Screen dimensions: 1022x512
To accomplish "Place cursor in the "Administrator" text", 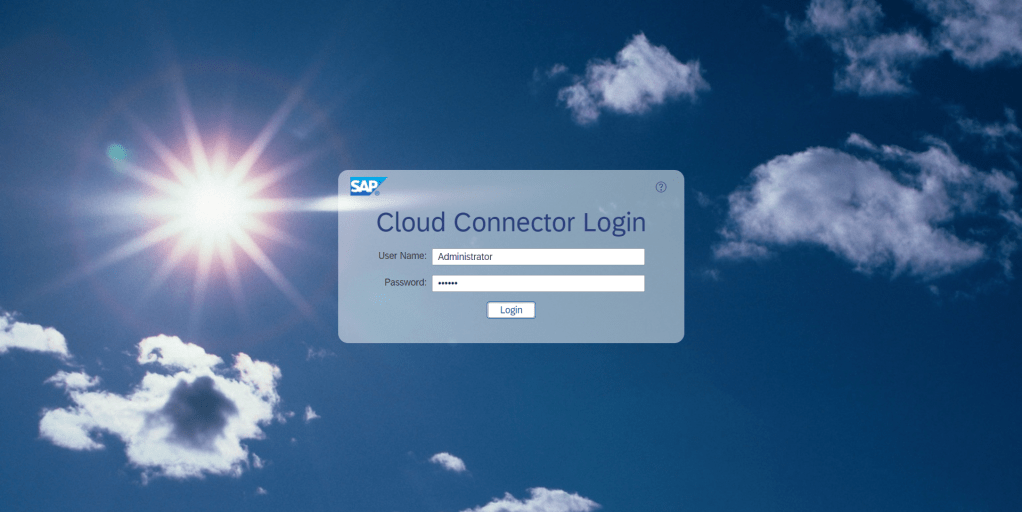I will (x=465, y=257).
